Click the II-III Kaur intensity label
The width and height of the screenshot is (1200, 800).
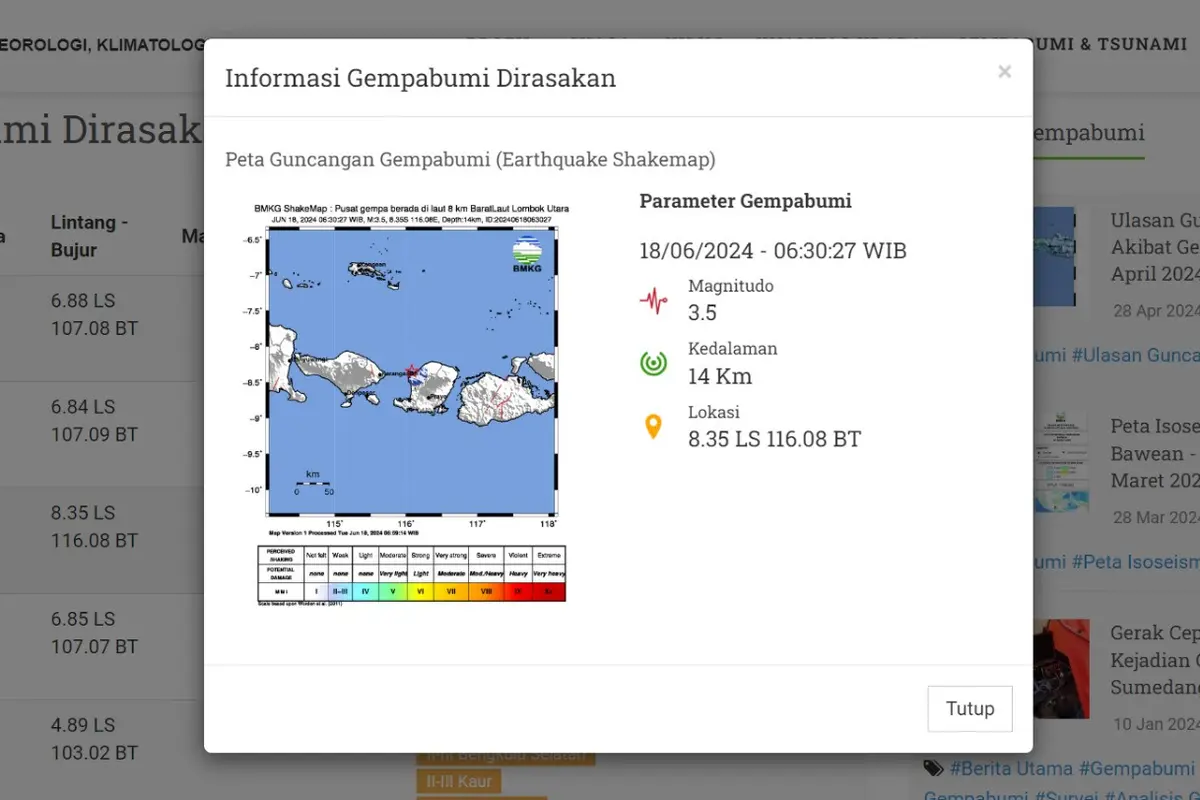click(x=459, y=781)
